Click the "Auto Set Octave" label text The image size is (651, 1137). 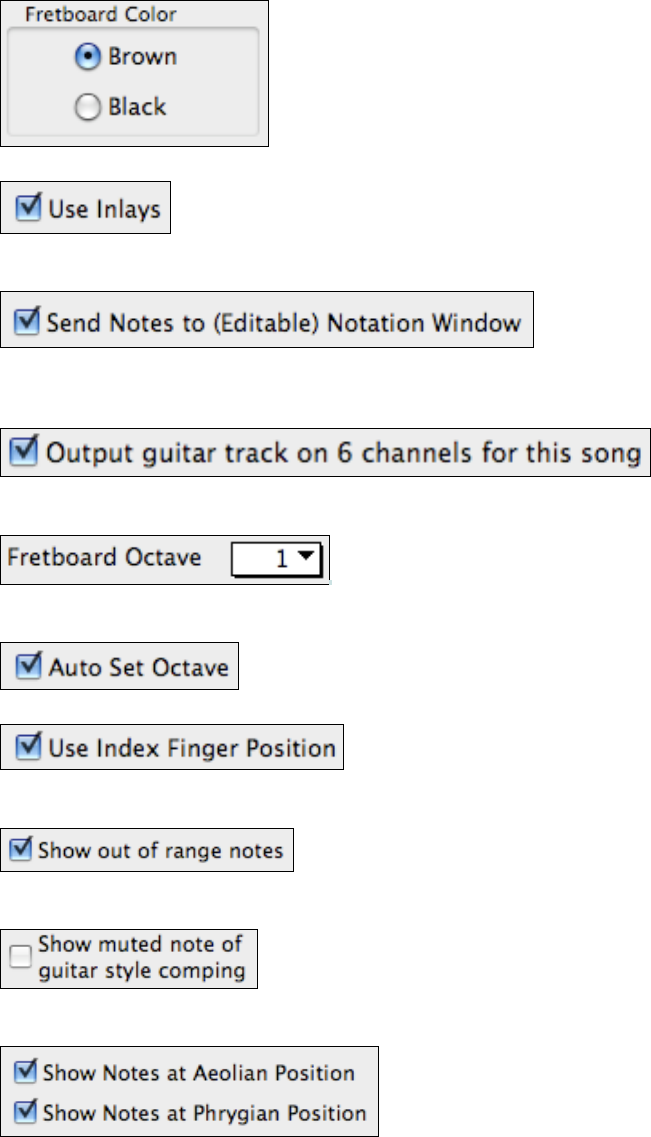point(138,667)
